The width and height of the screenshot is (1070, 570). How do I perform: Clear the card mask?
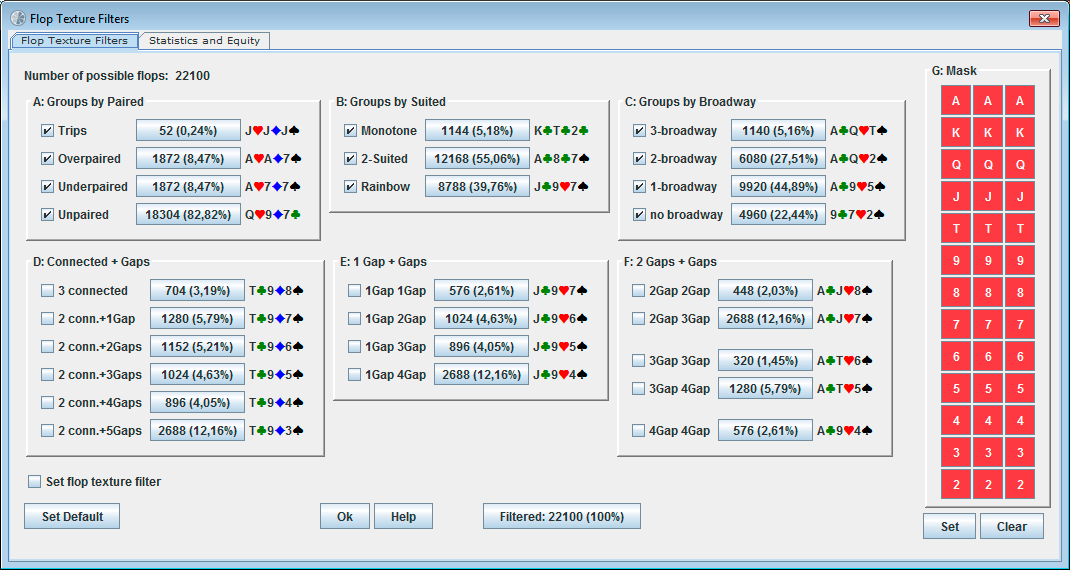coord(1011,526)
